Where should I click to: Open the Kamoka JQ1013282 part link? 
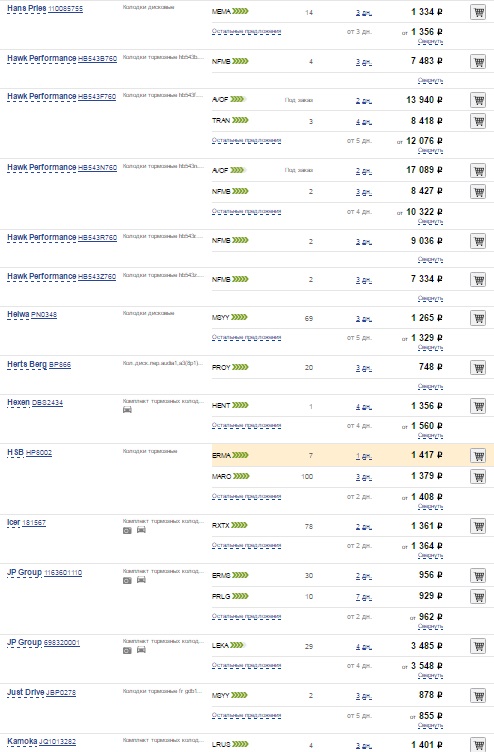point(57,741)
